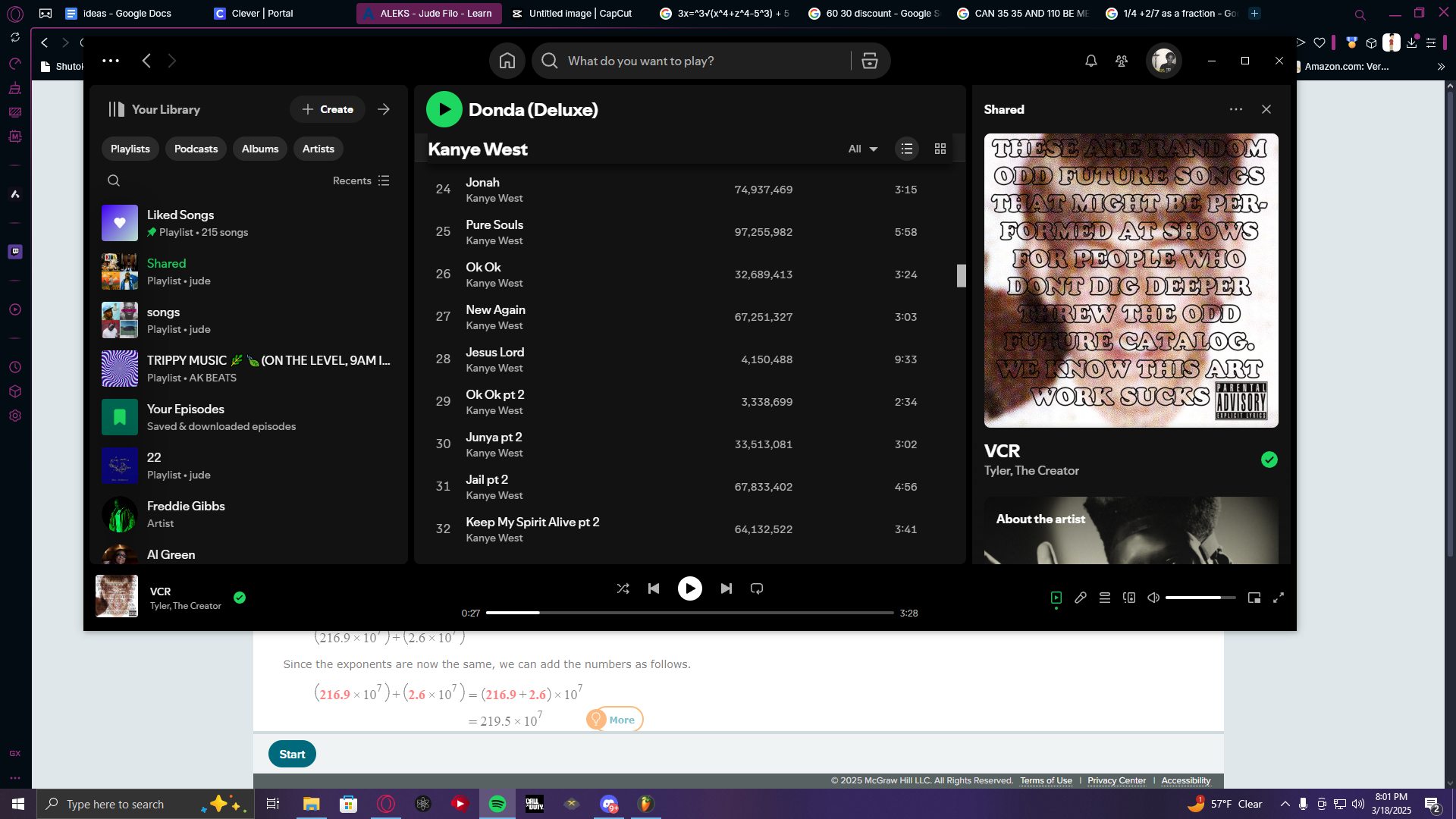Filter library by Artists
Screen dimensions: 1456x819
[318, 149]
